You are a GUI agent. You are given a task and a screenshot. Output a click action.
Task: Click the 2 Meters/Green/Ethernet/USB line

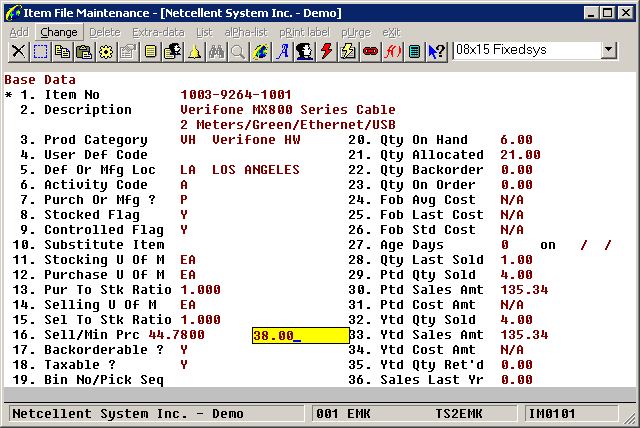tap(288, 125)
